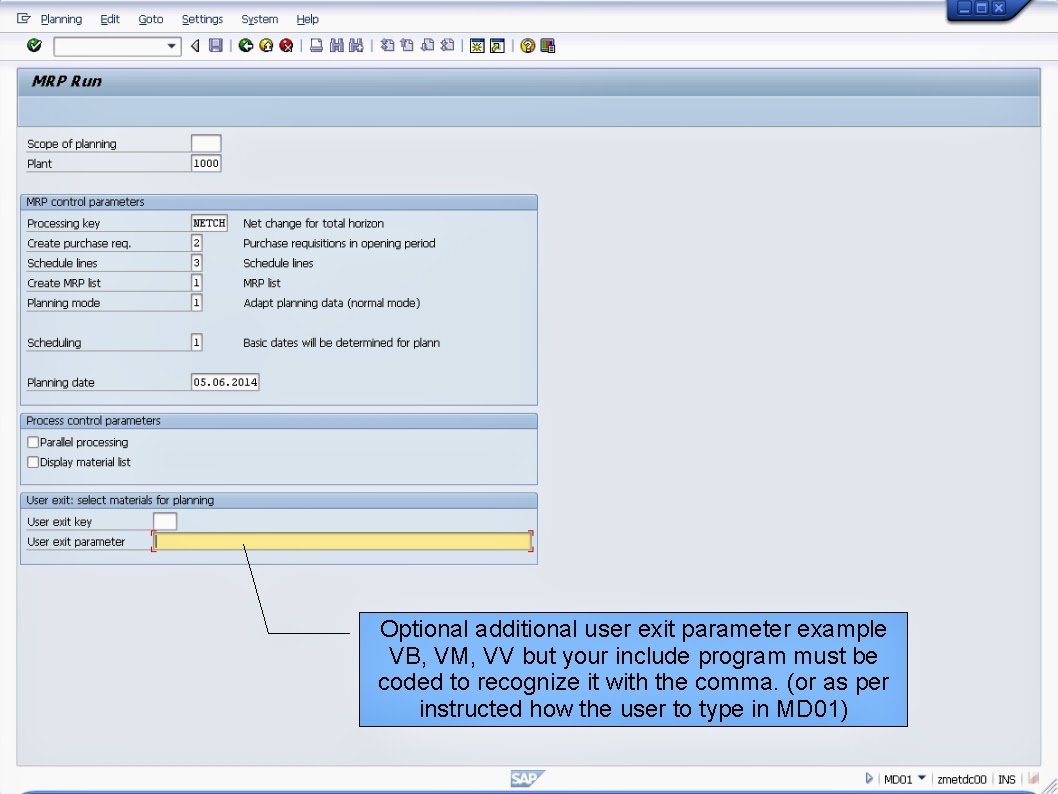Click the Customize Local Layout icon
1058x794 pixels.
(x=546, y=45)
